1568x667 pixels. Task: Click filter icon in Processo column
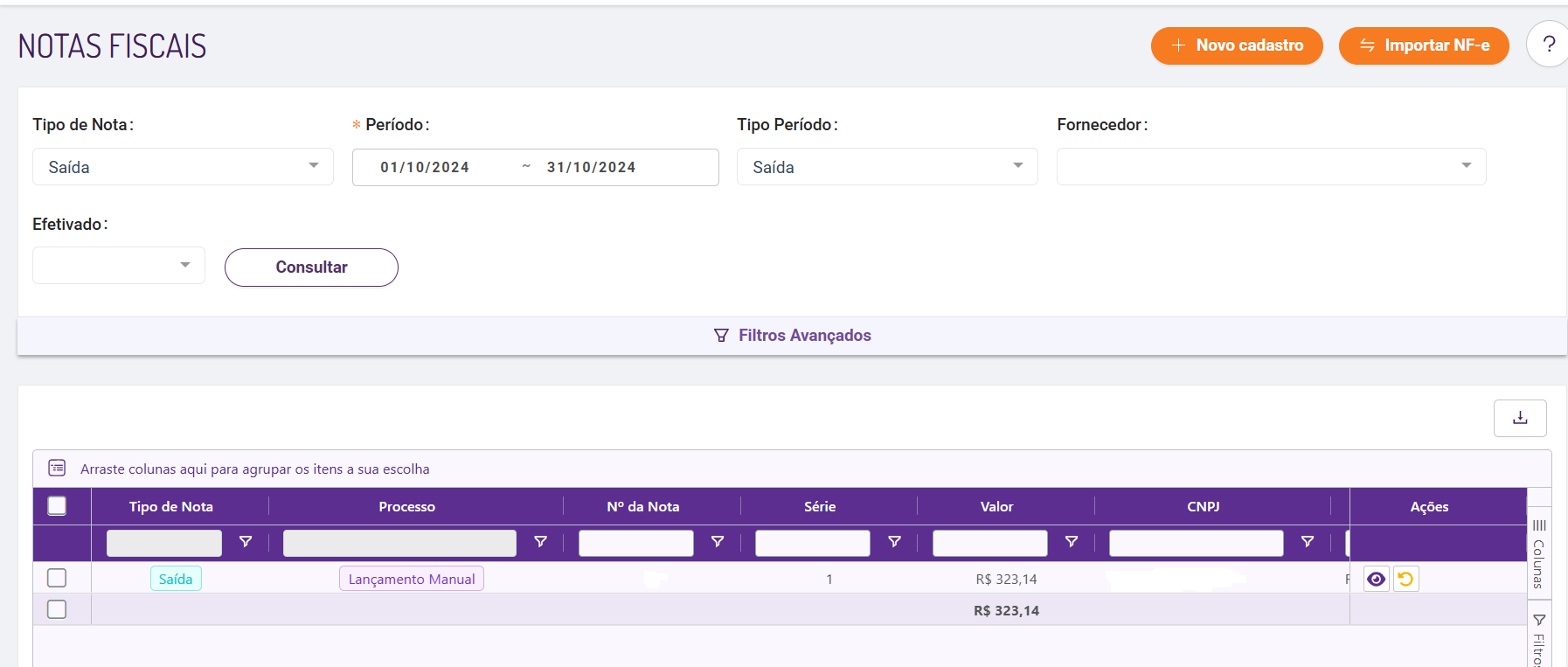pyautogui.click(x=541, y=542)
